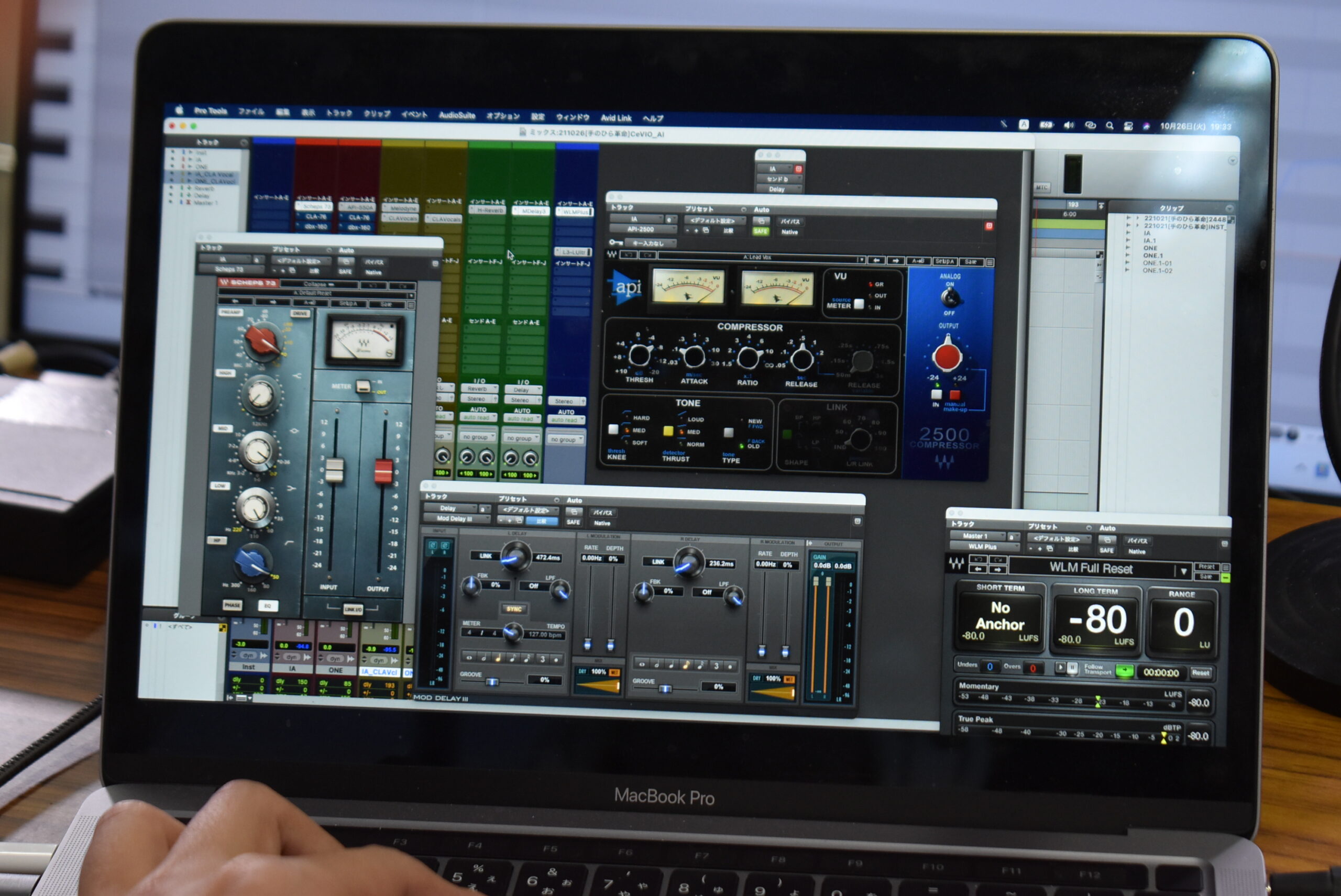
Task: Toggle the white IN button under OUTPUT knob
Action: click(936, 394)
